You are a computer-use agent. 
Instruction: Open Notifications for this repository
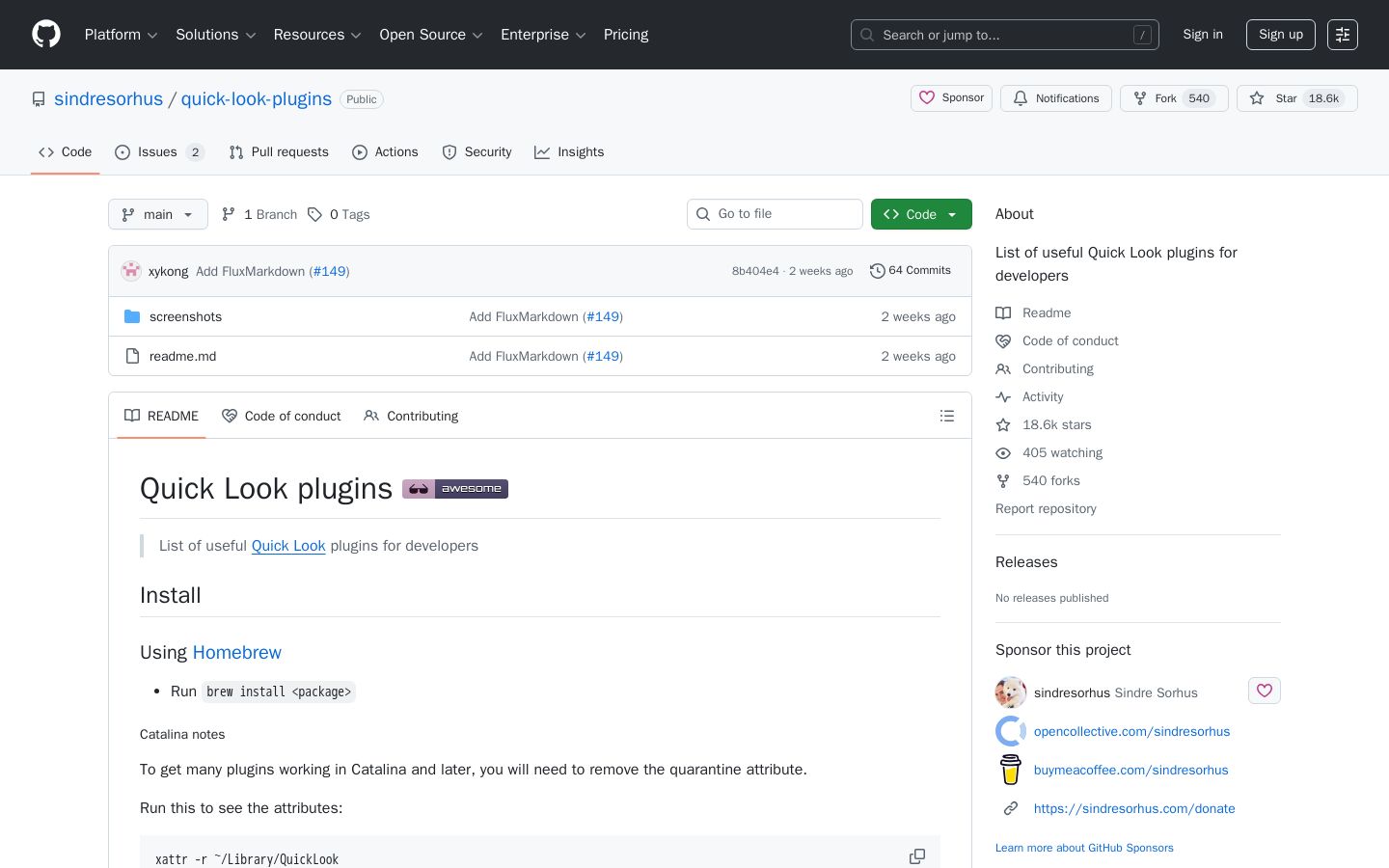coord(1056,98)
